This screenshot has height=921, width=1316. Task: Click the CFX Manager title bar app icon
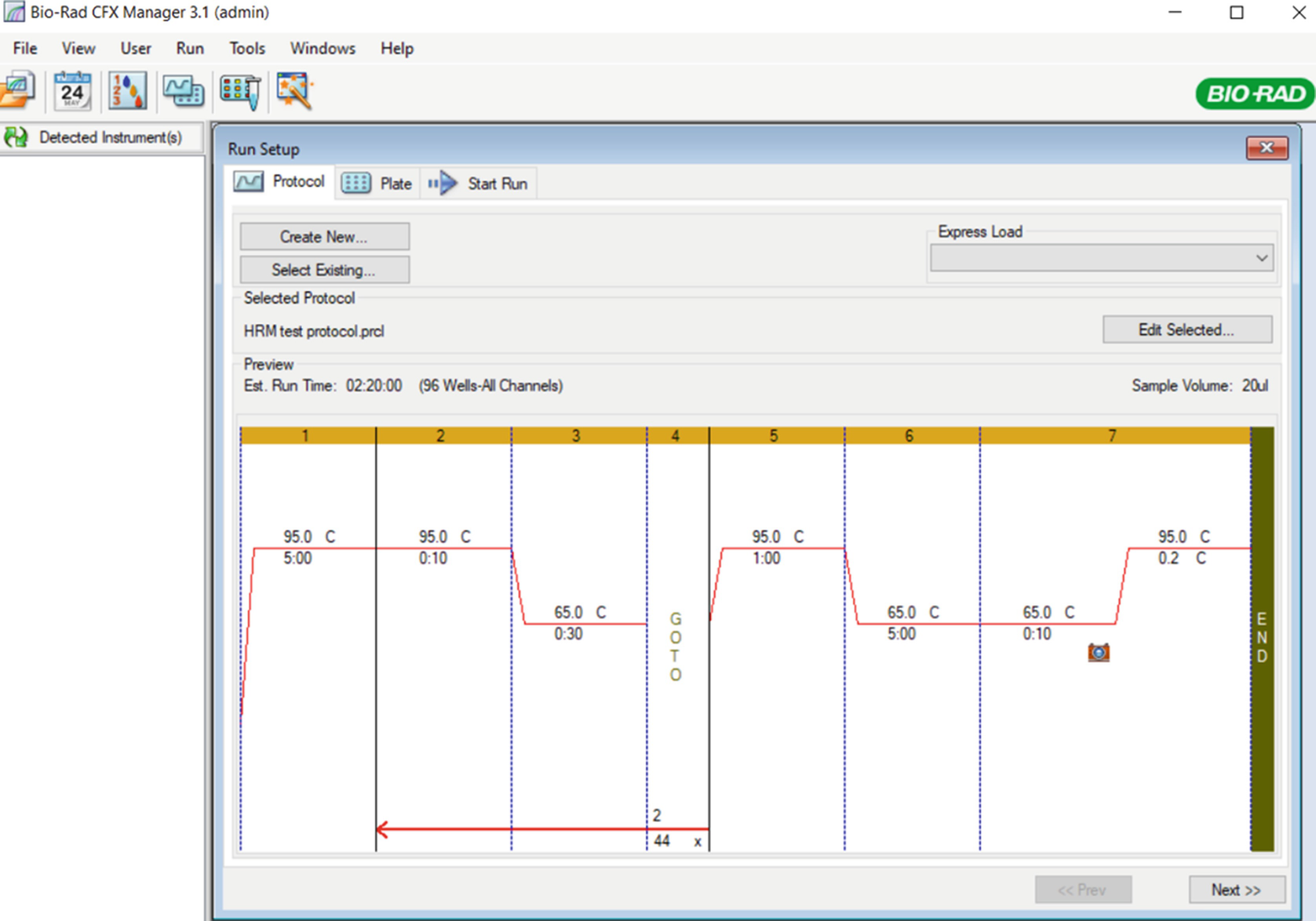point(14,12)
